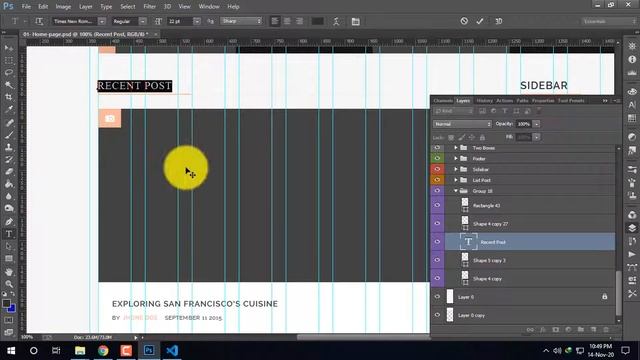Open the font size dropdown

[197, 21]
